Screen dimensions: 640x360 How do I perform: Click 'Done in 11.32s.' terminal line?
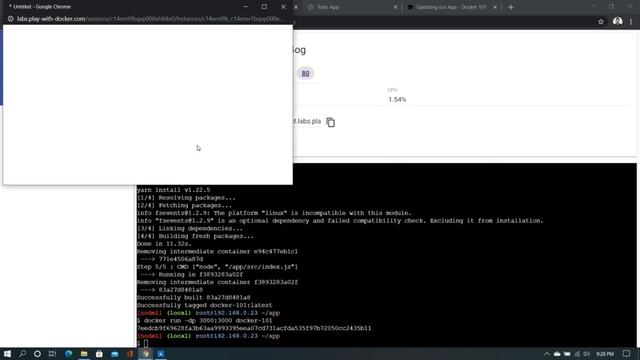164,244
